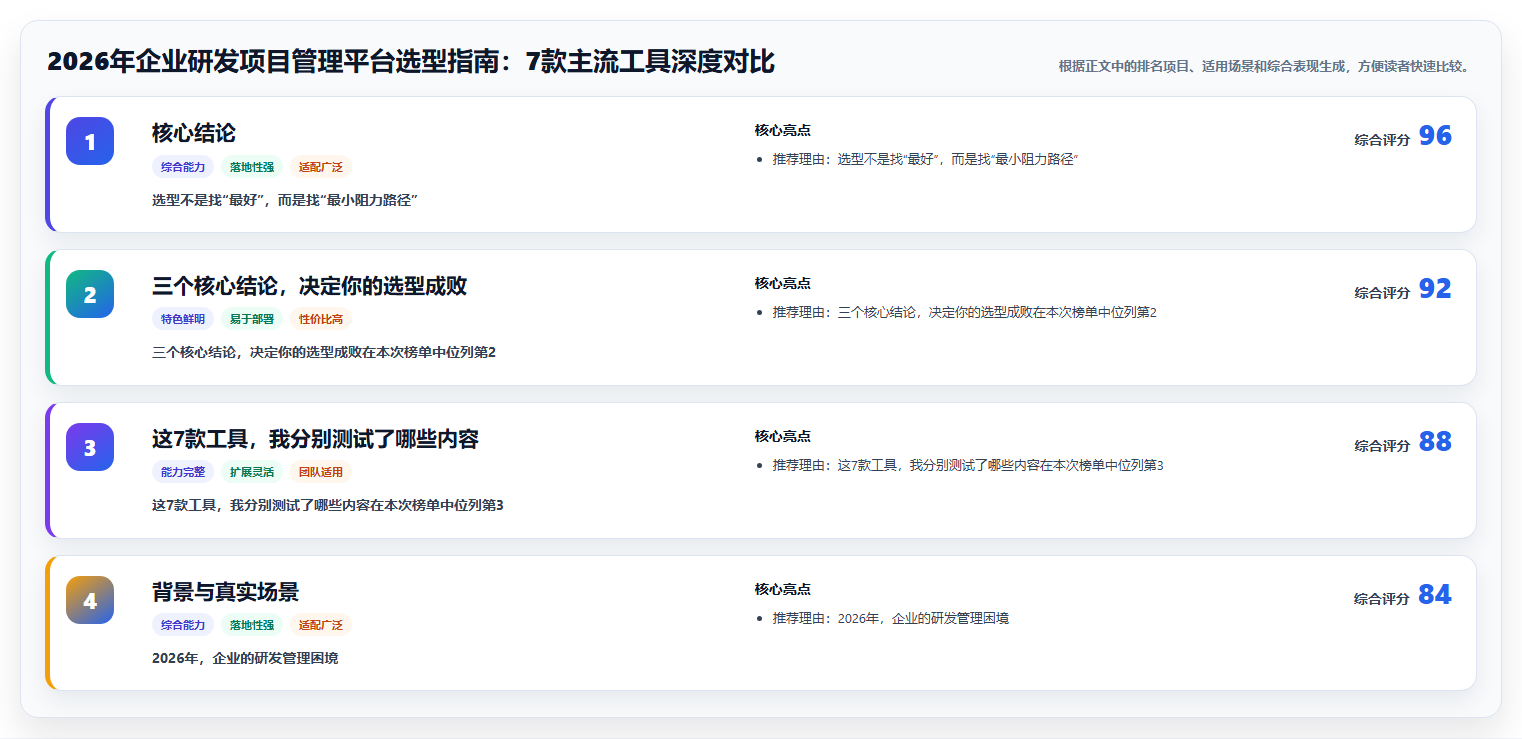Screen dimensions: 1522x739
Task: Click the rank 2 number badge
Action: tap(90, 294)
